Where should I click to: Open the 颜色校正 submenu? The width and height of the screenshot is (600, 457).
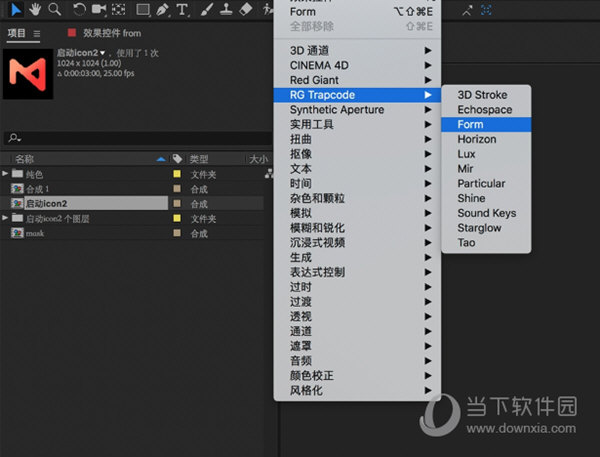[x=357, y=376]
